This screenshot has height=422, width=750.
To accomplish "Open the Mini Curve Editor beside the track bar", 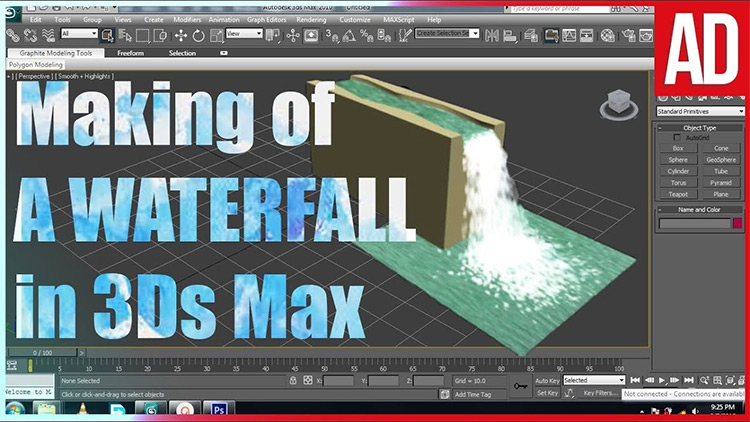I will click(12, 366).
